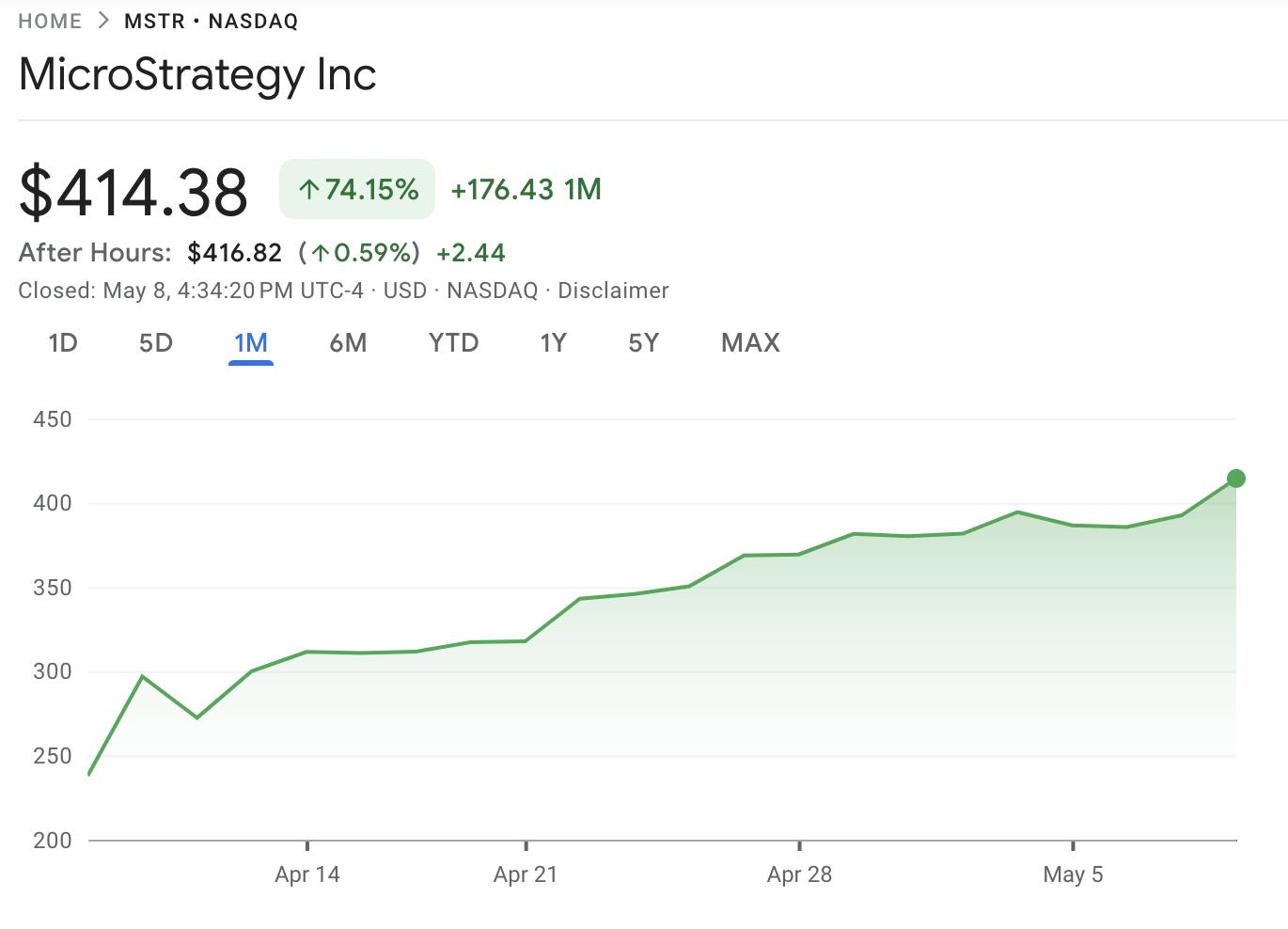Click the green up arrow percentage badge
Viewport: 1288px width, 929px height.
tap(356, 189)
